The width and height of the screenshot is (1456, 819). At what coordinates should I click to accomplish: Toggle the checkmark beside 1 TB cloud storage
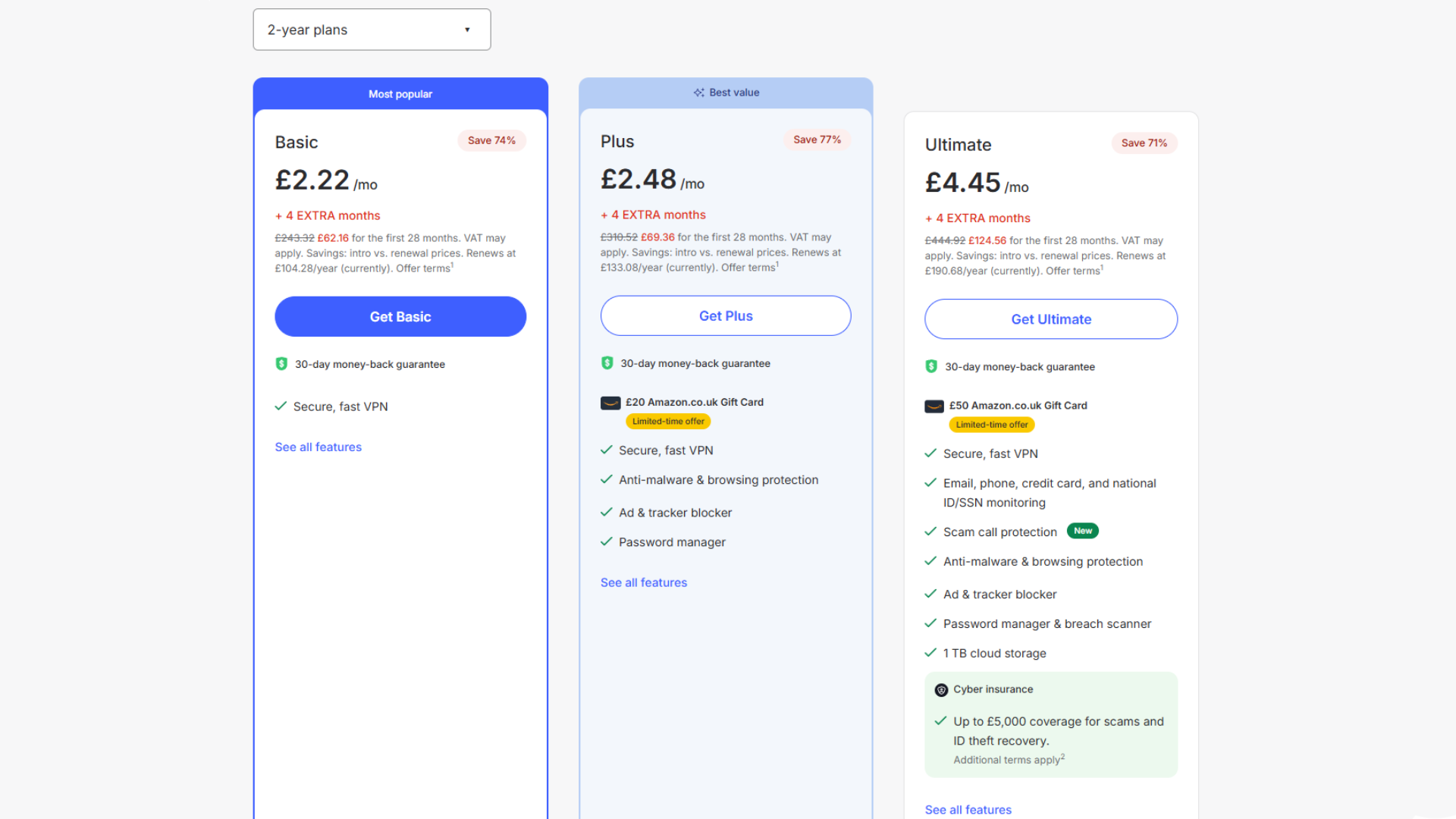930,653
